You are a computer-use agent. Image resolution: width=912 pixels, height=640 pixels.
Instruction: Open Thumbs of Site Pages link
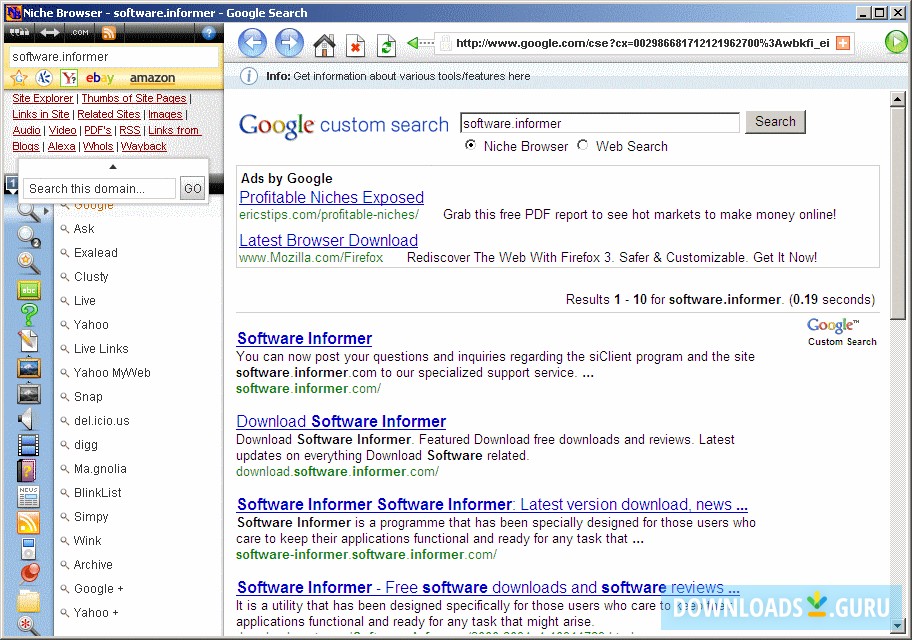pos(134,98)
